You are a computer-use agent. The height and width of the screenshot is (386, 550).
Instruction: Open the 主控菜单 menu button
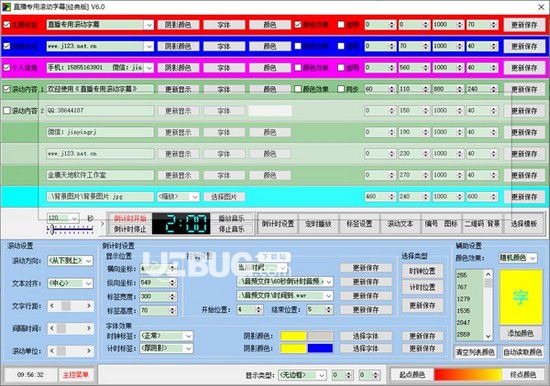76,375
